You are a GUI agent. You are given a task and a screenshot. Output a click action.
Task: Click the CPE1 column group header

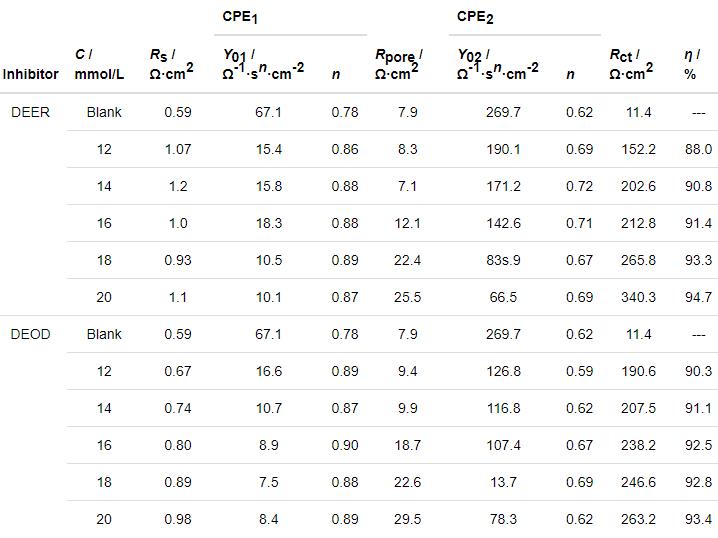240,17
